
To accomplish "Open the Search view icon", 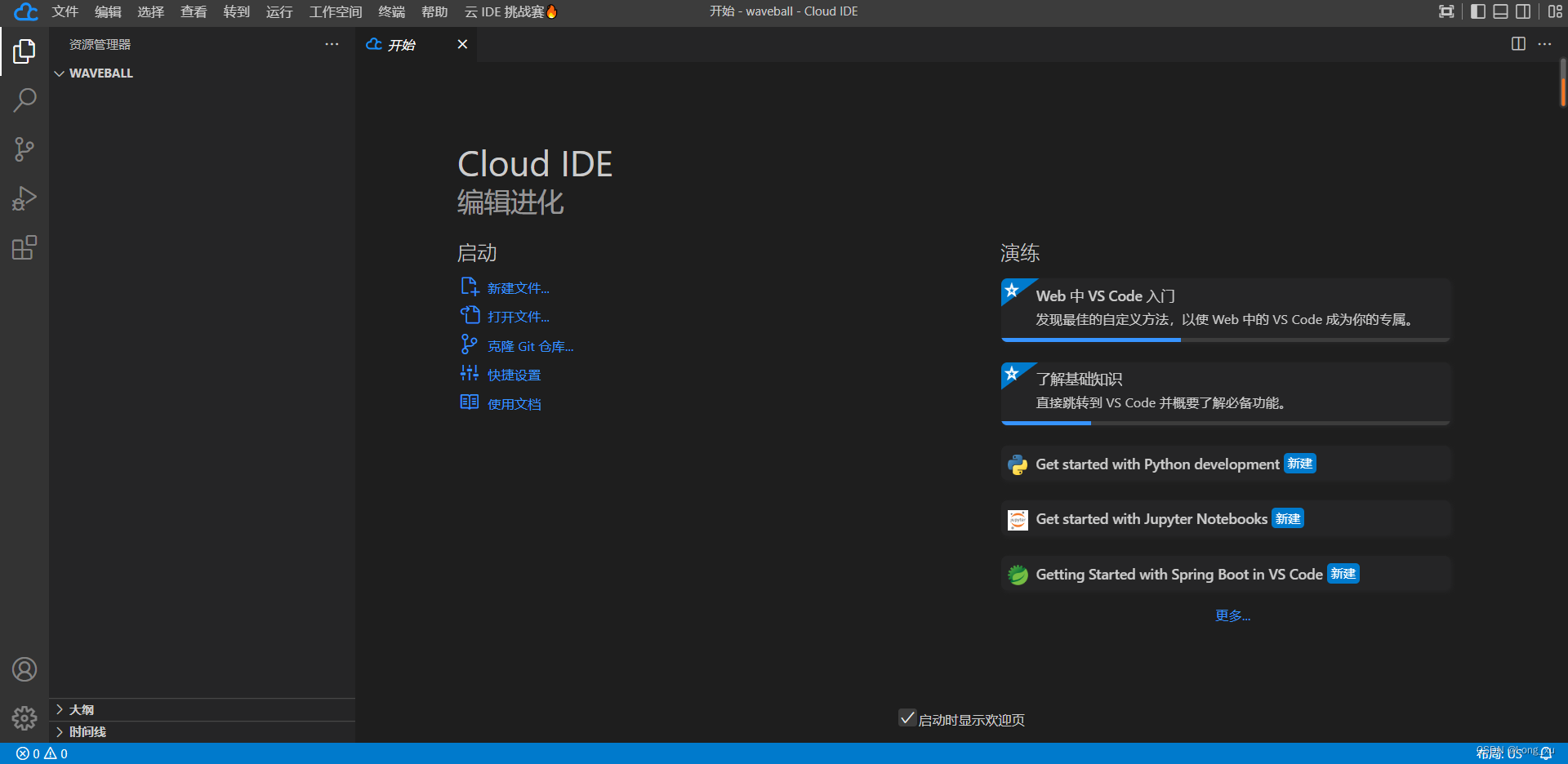I will 24,100.
